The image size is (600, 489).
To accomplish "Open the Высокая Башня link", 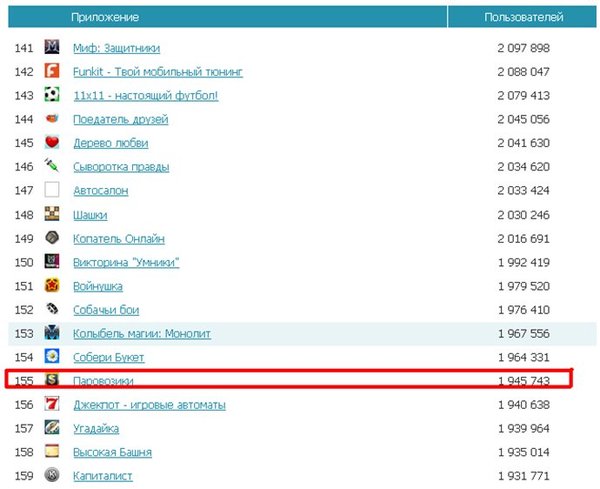I will [x=115, y=453].
